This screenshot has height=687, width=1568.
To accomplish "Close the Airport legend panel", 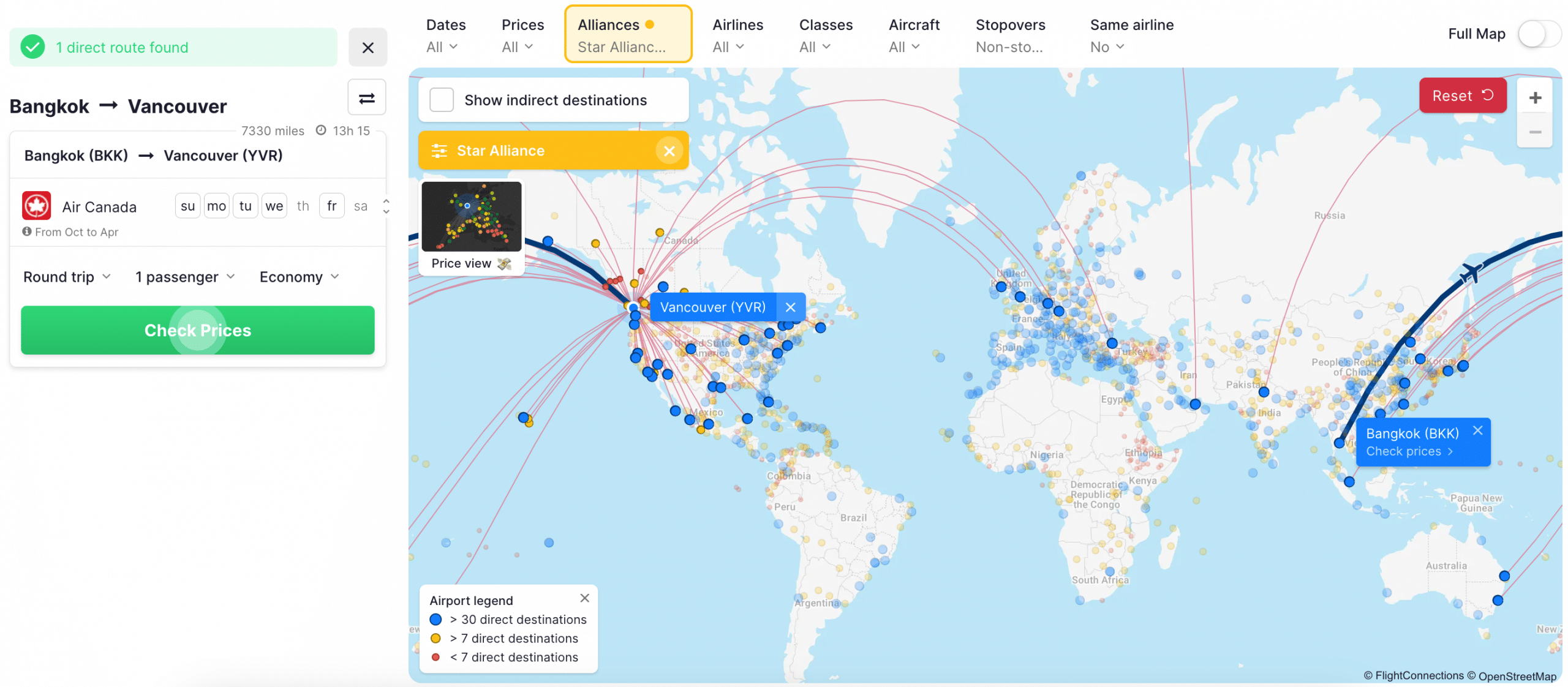I will click(x=584, y=598).
